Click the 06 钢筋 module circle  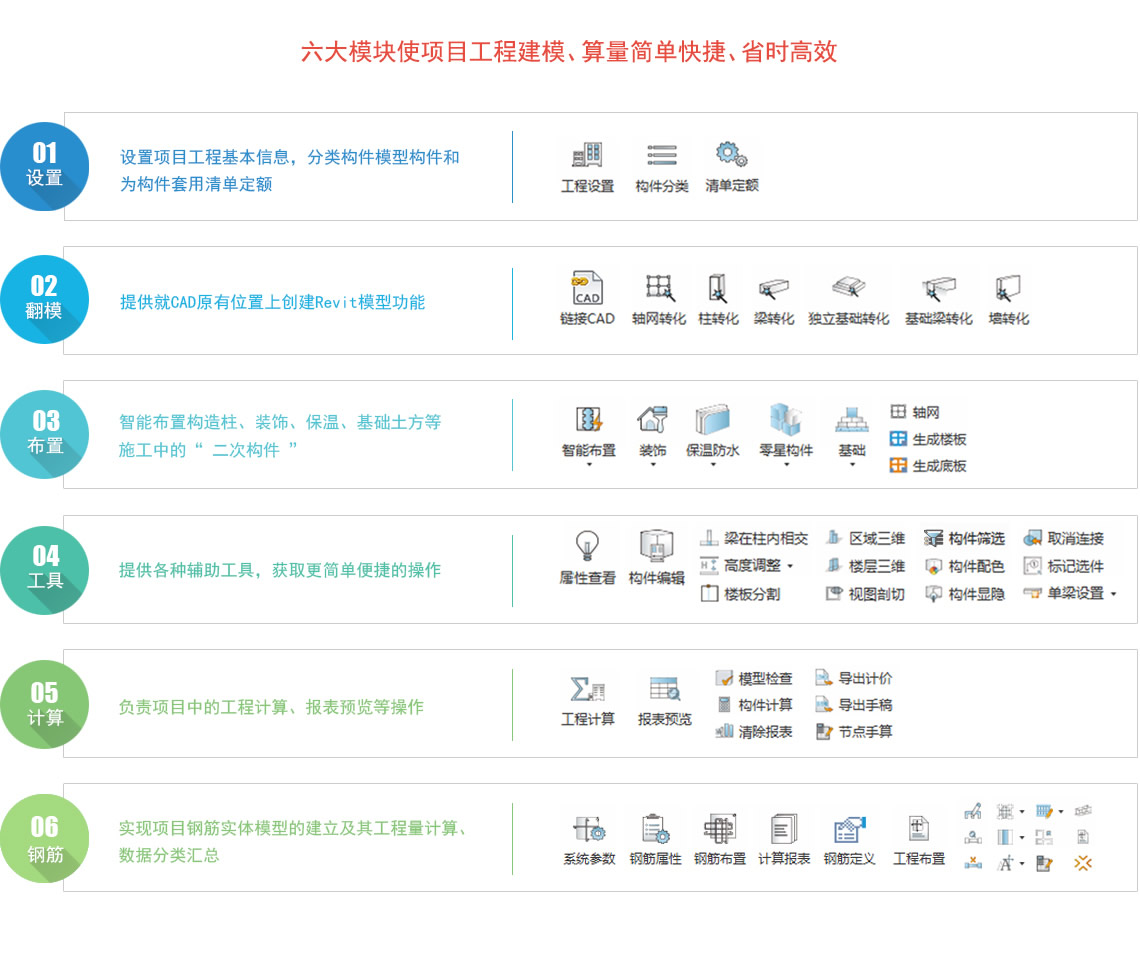(44, 839)
